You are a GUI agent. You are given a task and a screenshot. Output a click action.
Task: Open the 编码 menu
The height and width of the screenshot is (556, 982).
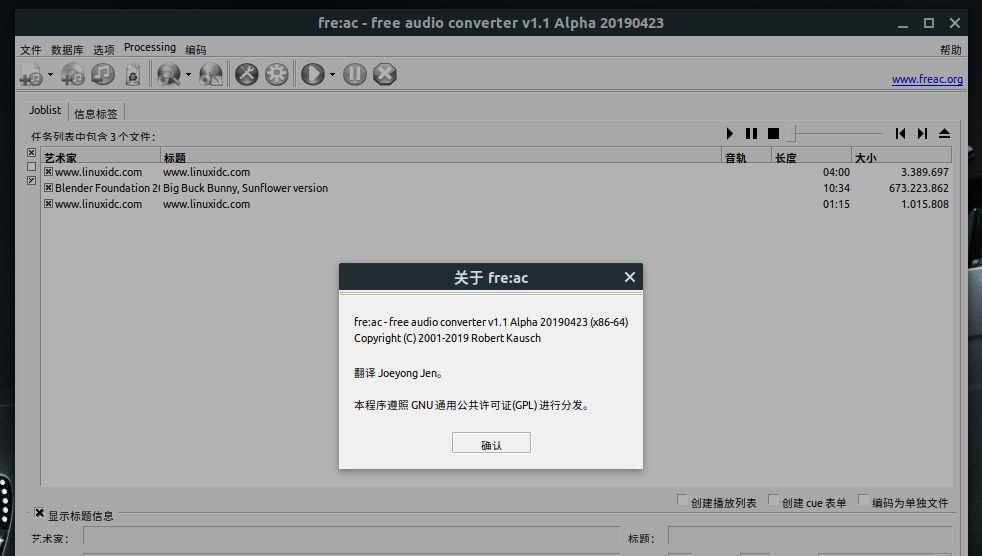tap(195, 49)
